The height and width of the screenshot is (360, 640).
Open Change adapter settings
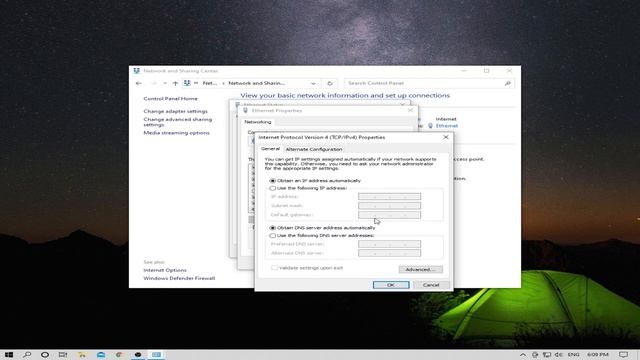[175, 111]
